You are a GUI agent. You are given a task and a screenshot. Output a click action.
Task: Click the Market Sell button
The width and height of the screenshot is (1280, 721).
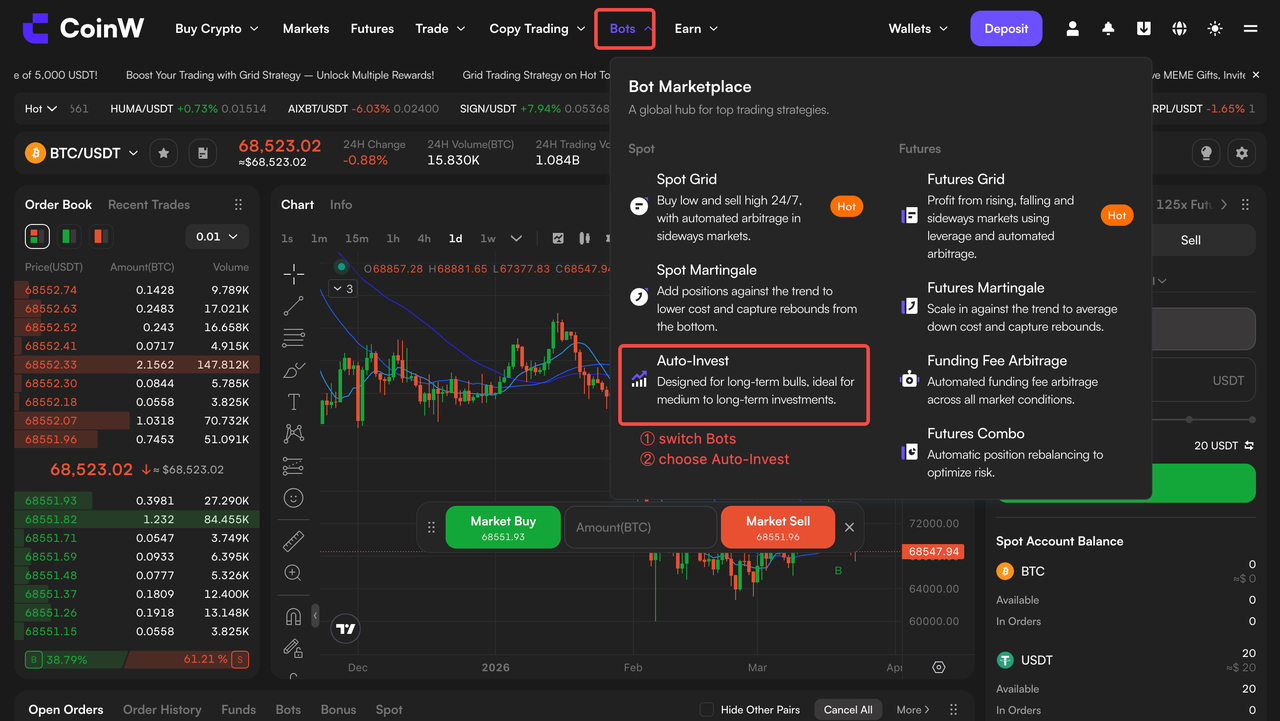click(x=778, y=527)
